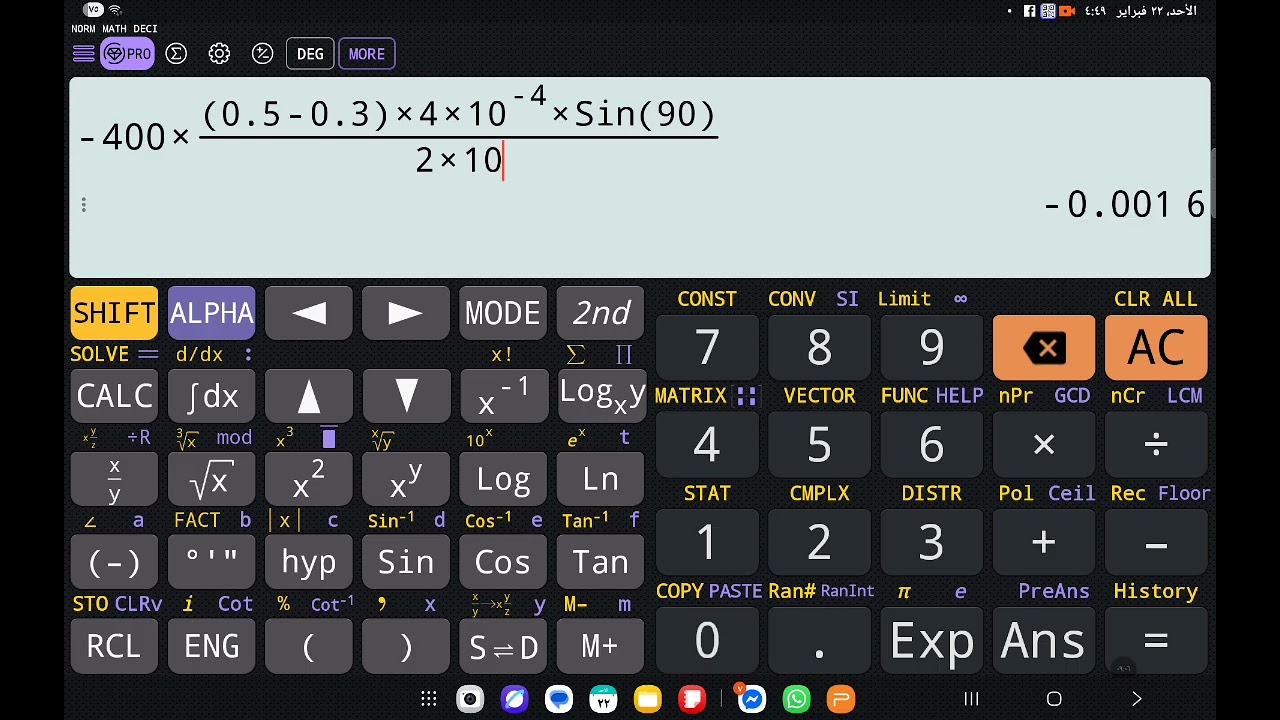Tap the M+ memory key

click(601, 646)
